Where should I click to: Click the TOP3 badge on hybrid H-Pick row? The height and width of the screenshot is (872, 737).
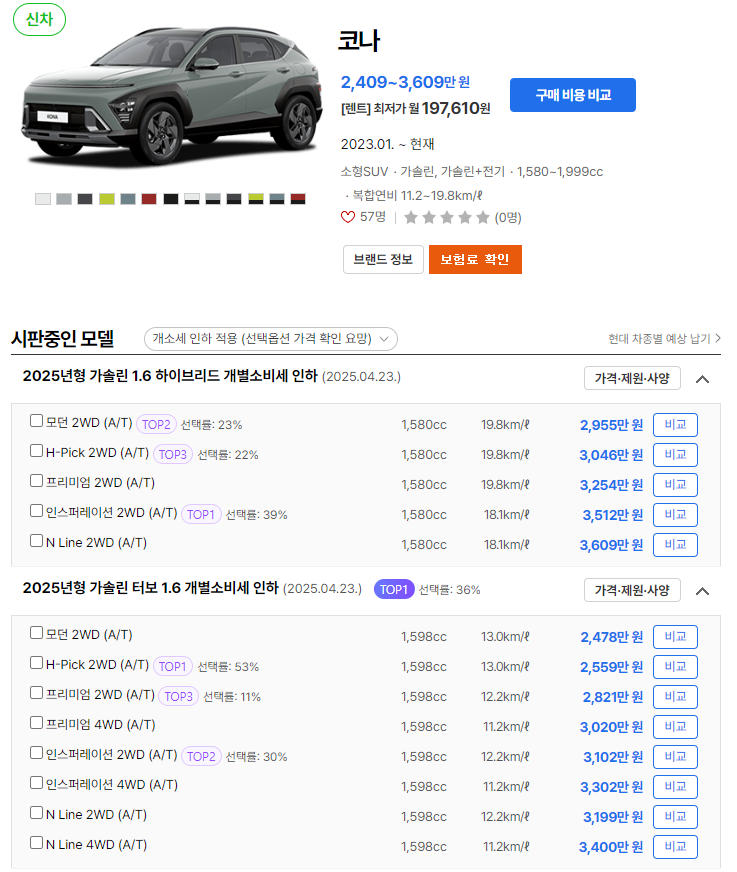tap(172, 454)
